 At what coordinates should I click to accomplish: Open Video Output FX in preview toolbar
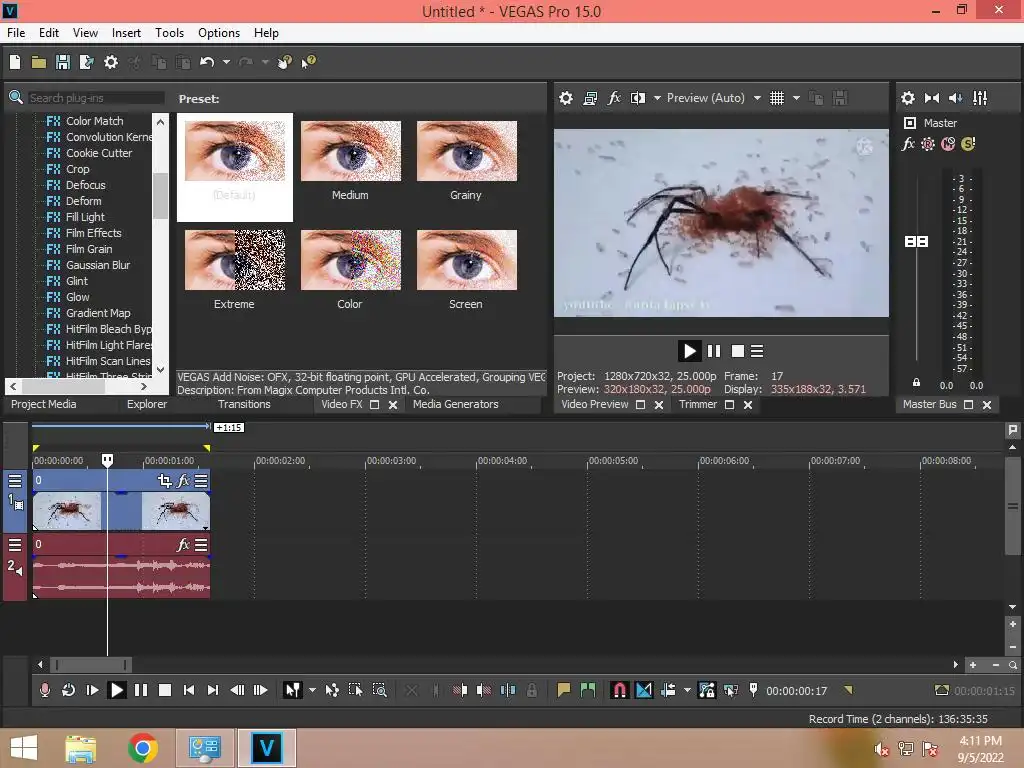[614, 98]
